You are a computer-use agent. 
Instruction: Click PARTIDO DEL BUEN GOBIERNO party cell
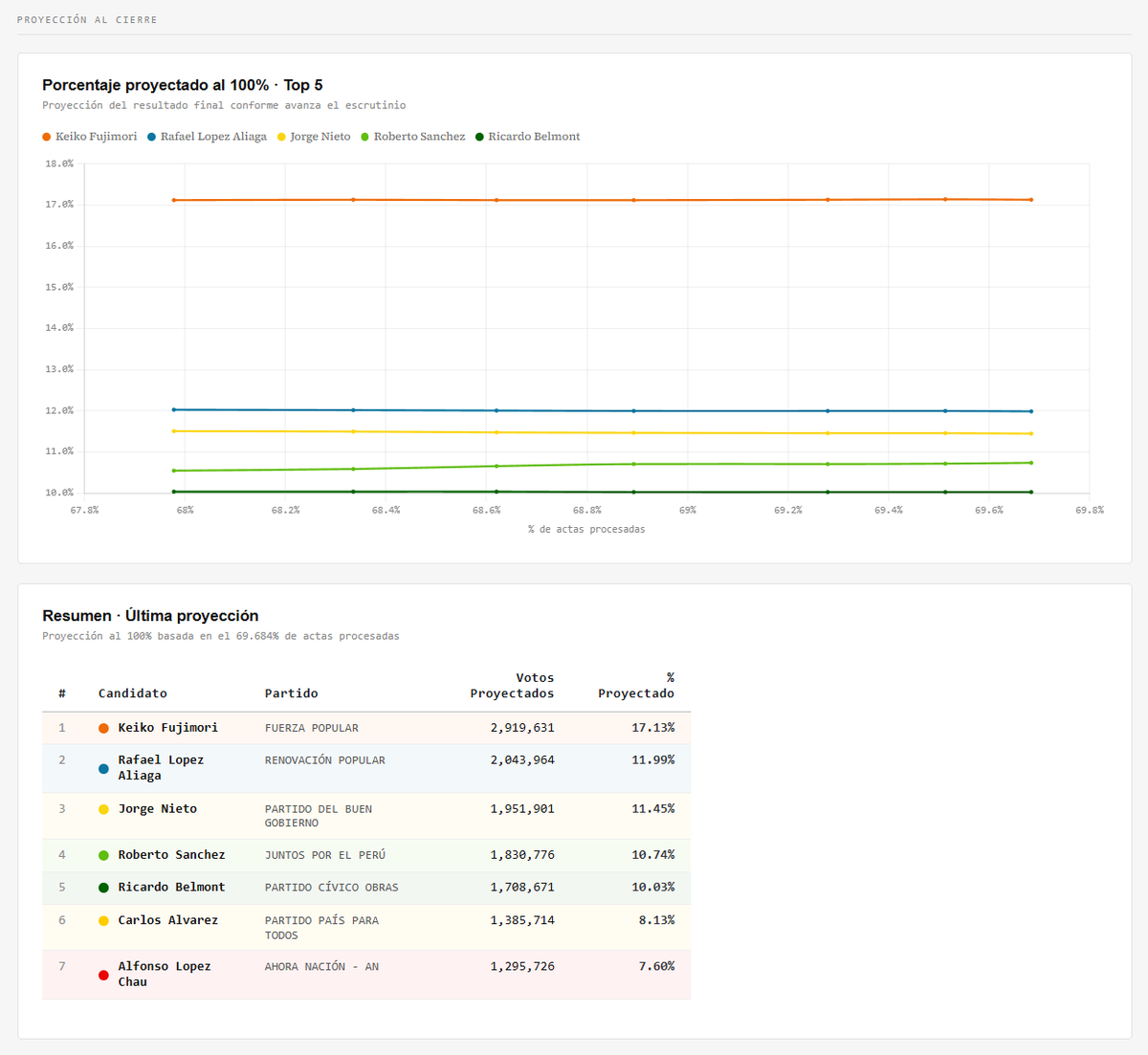(319, 816)
